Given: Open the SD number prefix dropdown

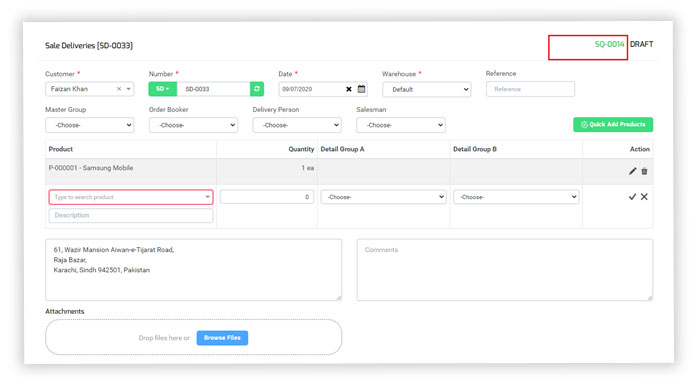Looking at the screenshot, I should click(x=163, y=89).
